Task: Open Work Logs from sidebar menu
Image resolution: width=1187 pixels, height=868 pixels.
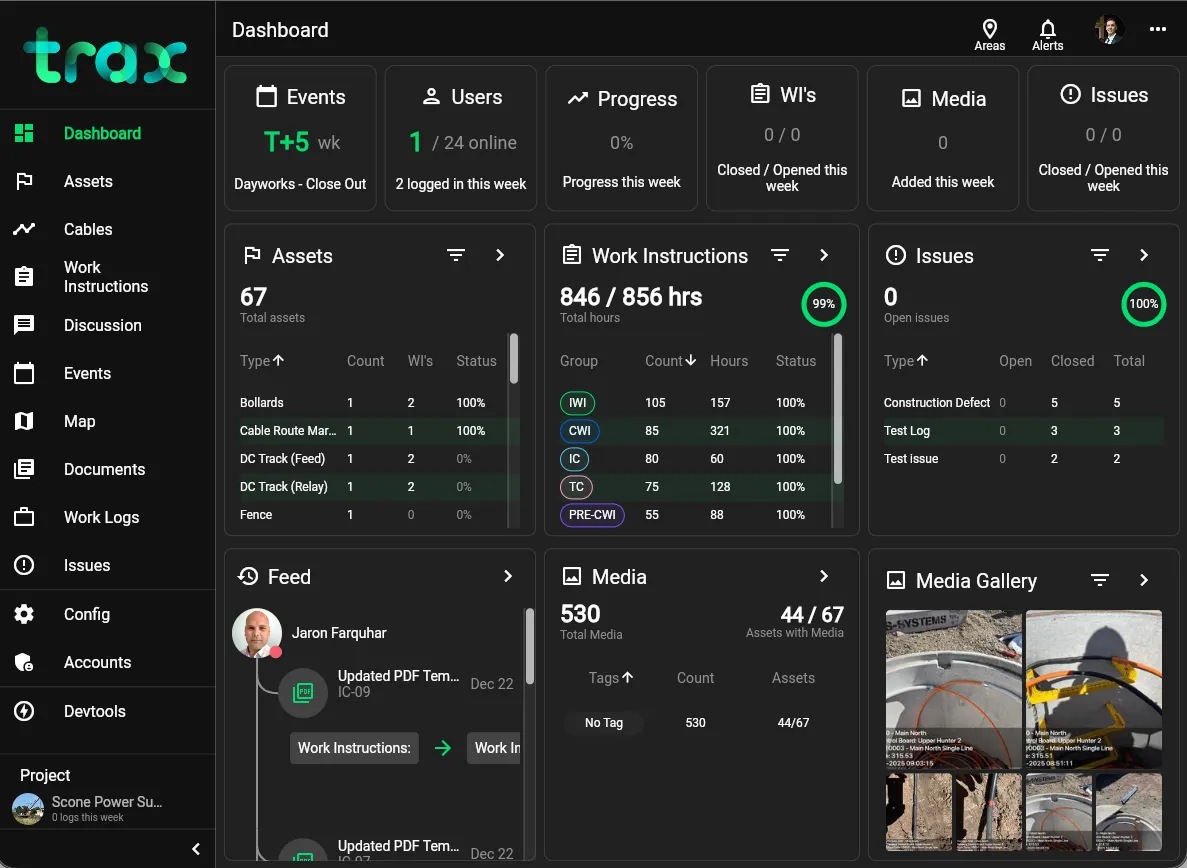Action: [101, 517]
